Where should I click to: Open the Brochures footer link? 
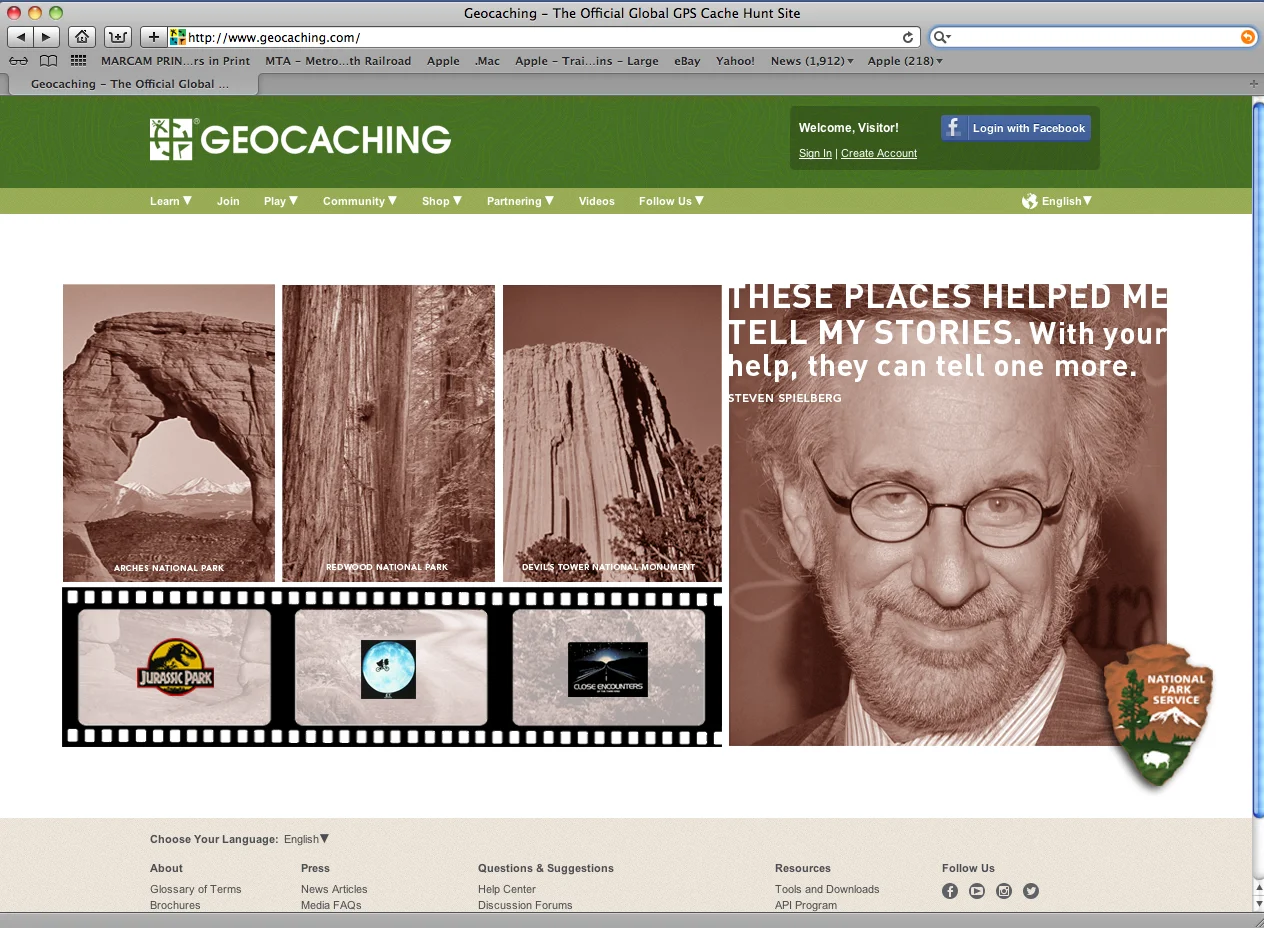(x=175, y=905)
